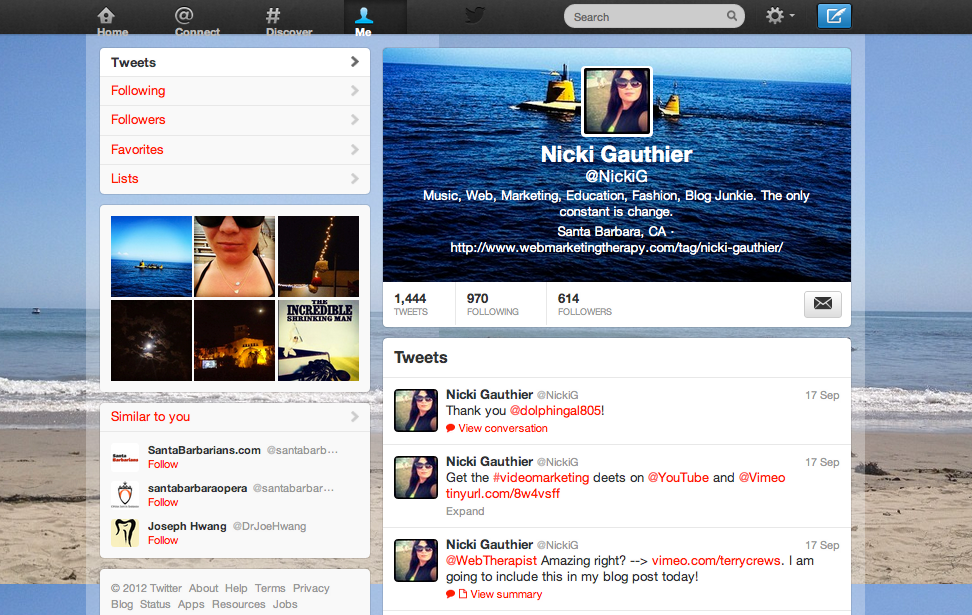972x615 pixels.
Task: Open the Resources footer link
Action: coord(239,604)
